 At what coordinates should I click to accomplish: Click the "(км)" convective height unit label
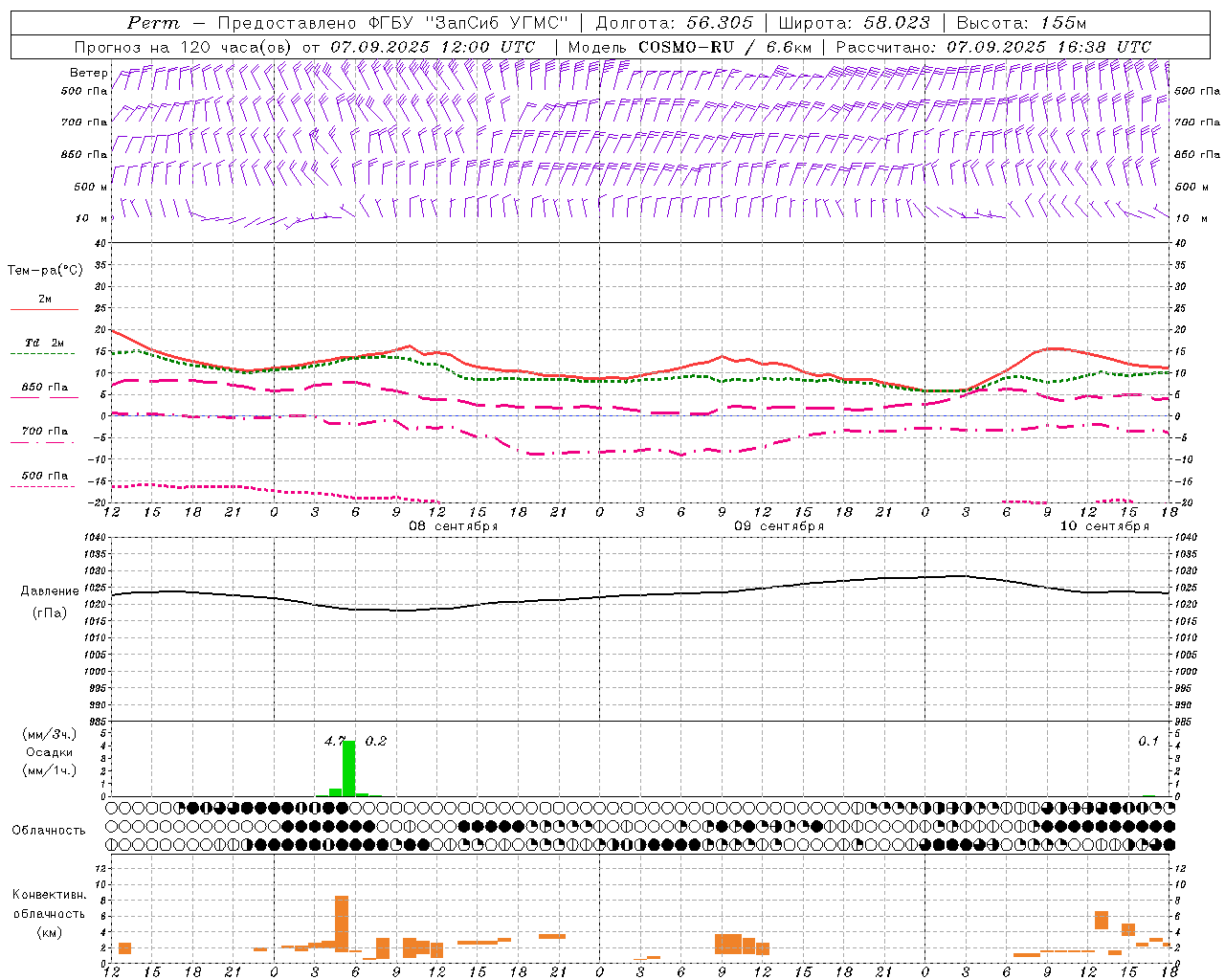click(49, 932)
